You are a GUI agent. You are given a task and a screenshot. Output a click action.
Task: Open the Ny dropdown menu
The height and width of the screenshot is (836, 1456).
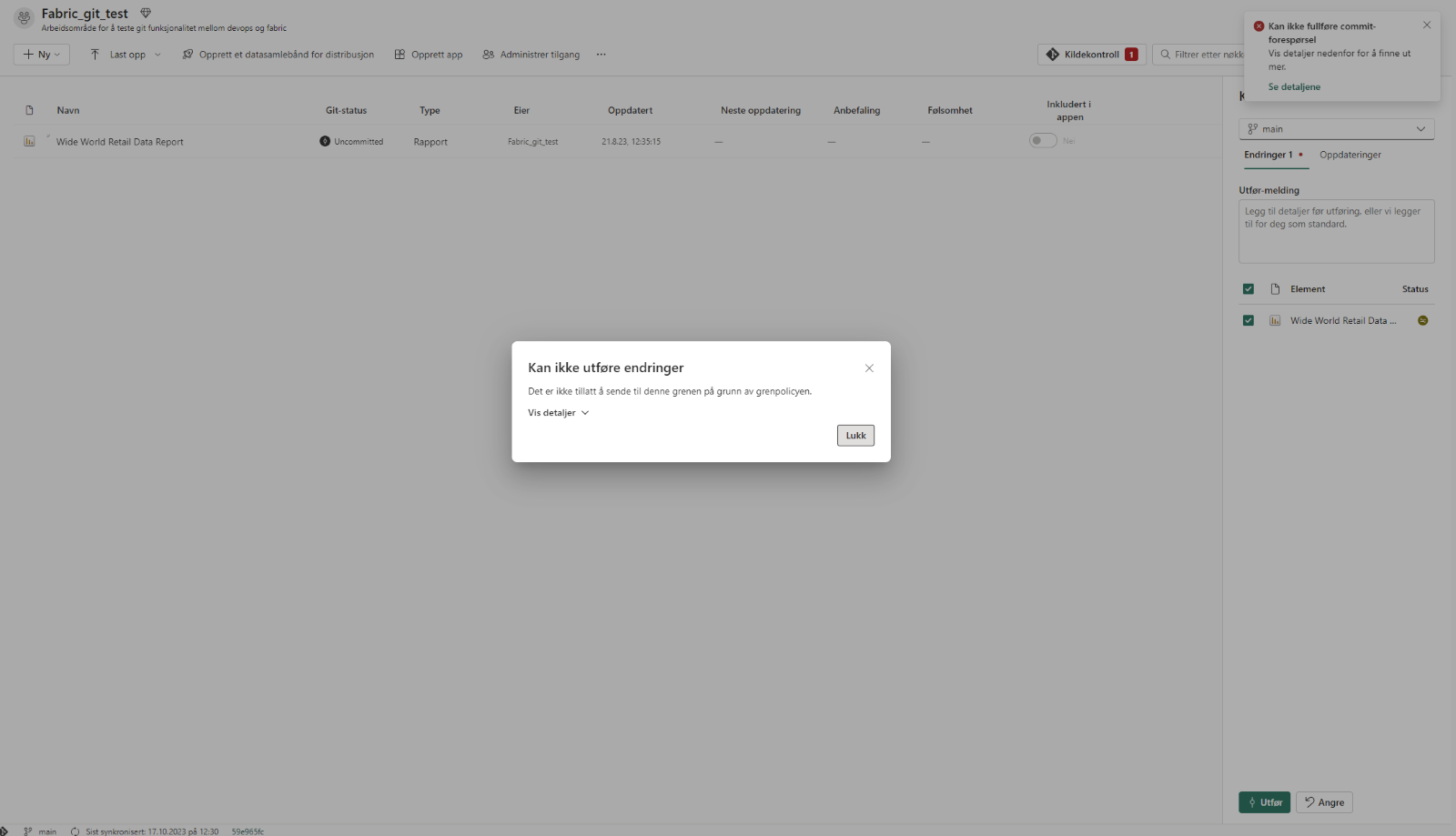coord(42,55)
